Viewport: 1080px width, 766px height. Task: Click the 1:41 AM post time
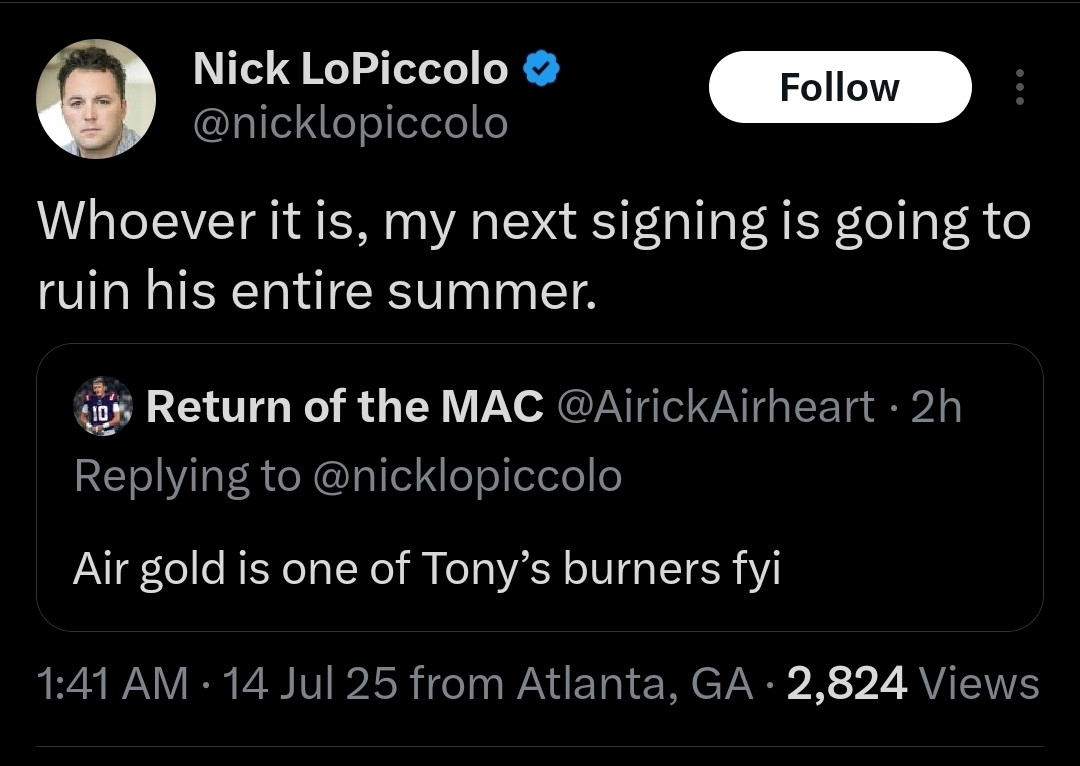click(x=112, y=685)
